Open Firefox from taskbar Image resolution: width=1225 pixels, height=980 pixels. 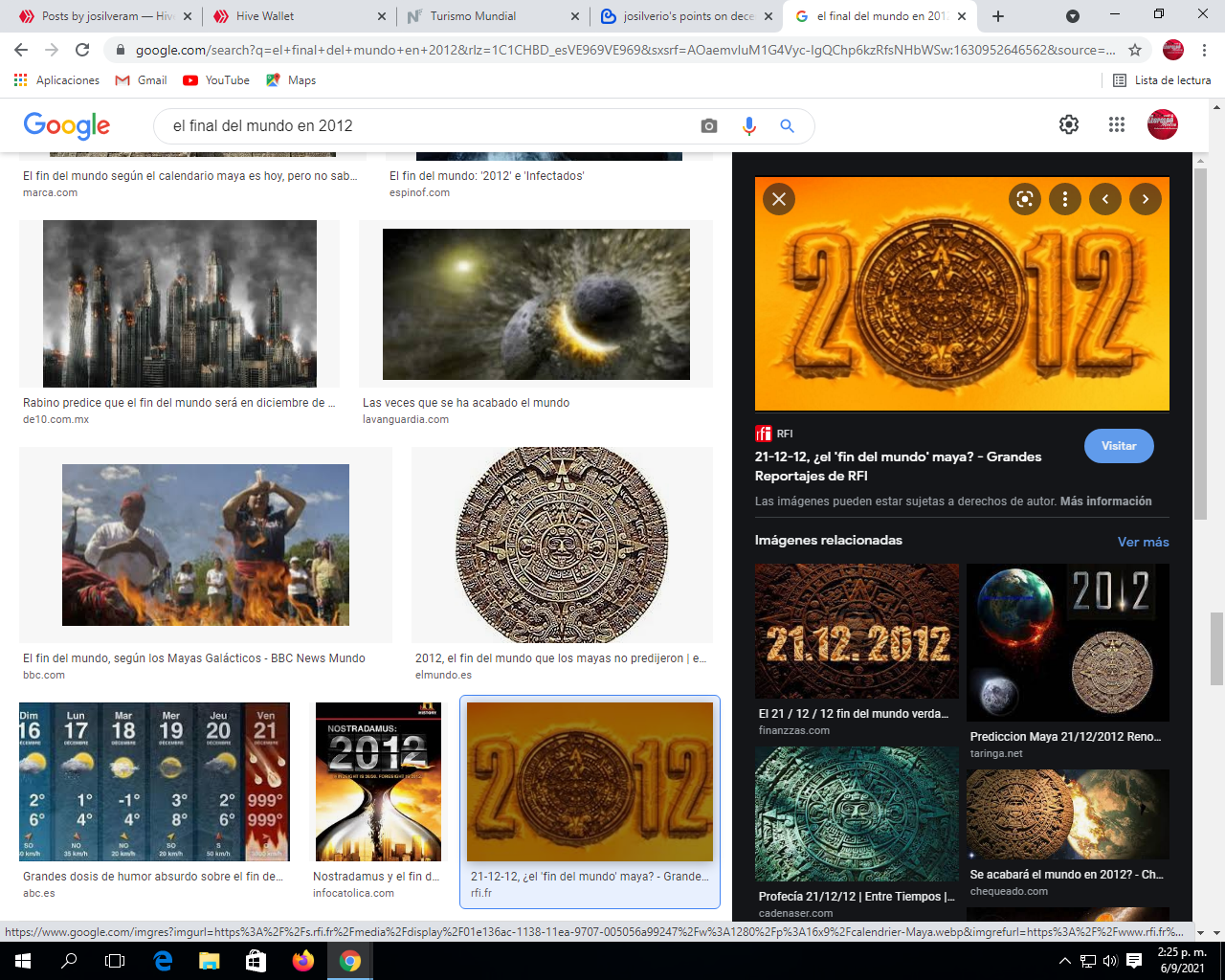pyautogui.click(x=303, y=961)
